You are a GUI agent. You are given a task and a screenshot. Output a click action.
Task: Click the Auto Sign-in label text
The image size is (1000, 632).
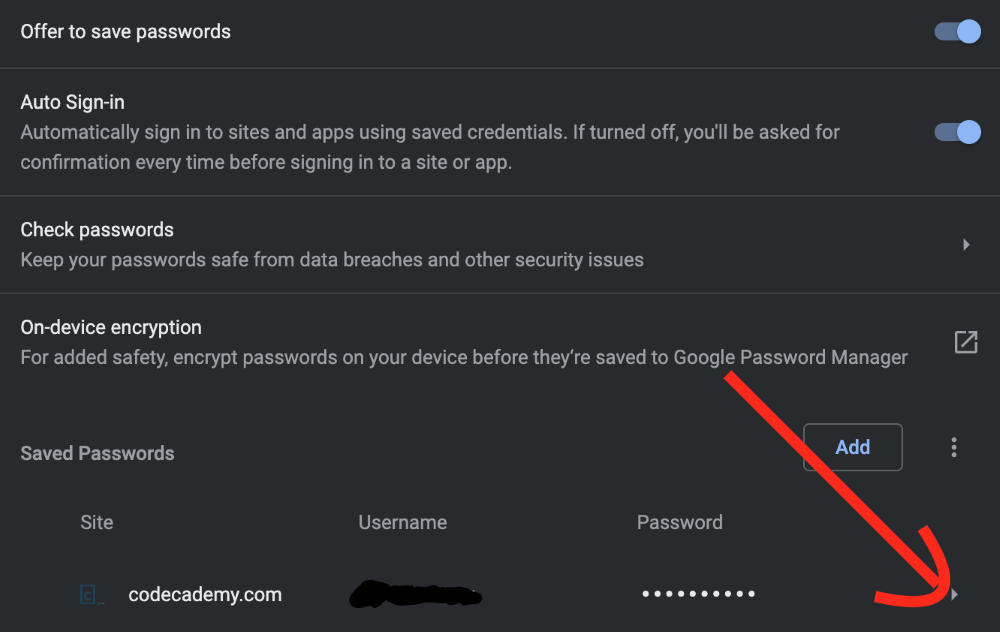(x=72, y=103)
